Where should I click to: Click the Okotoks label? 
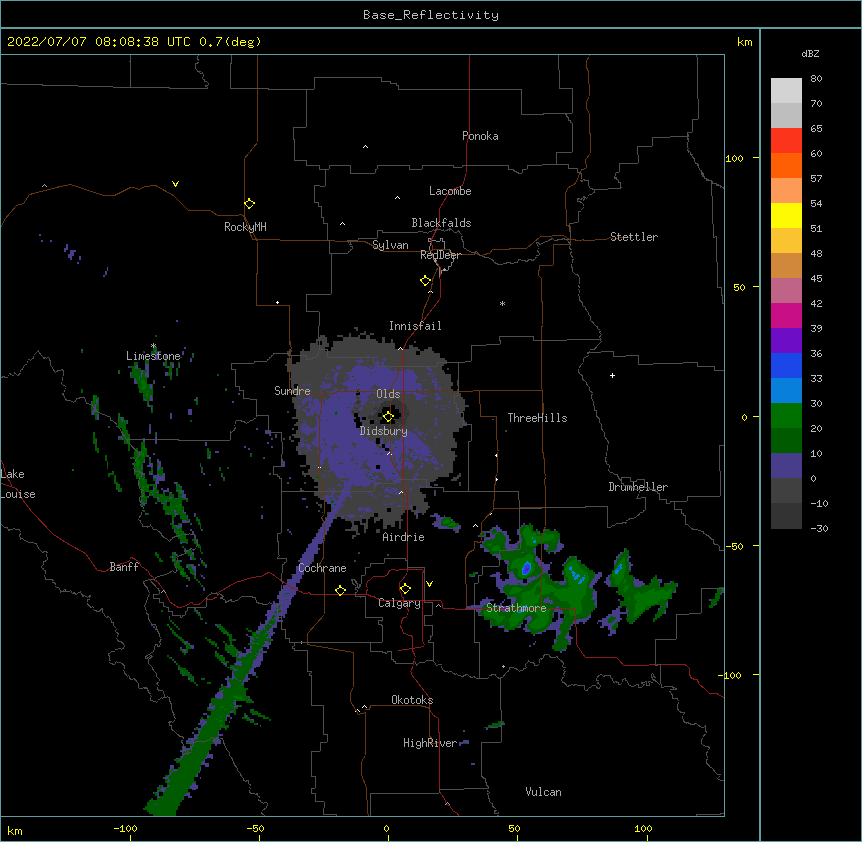tap(412, 700)
